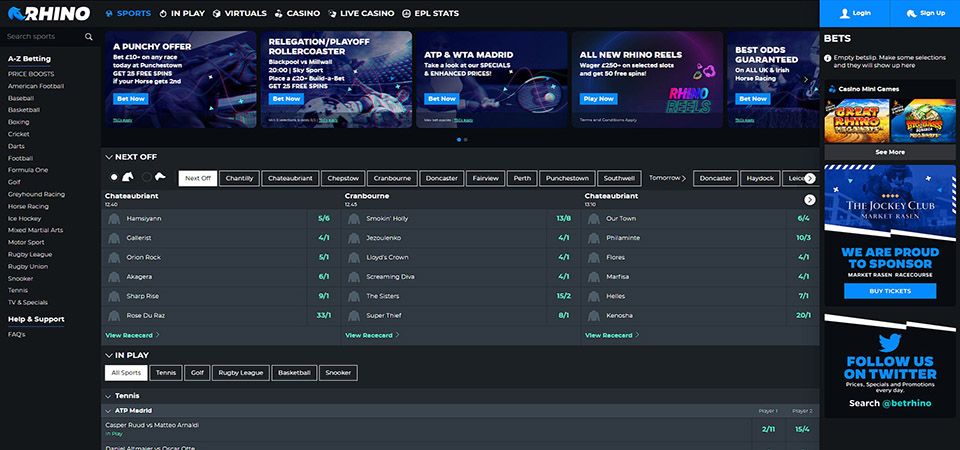Click the Sign Up button
The height and width of the screenshot is (450, 960).
point(924,13)
